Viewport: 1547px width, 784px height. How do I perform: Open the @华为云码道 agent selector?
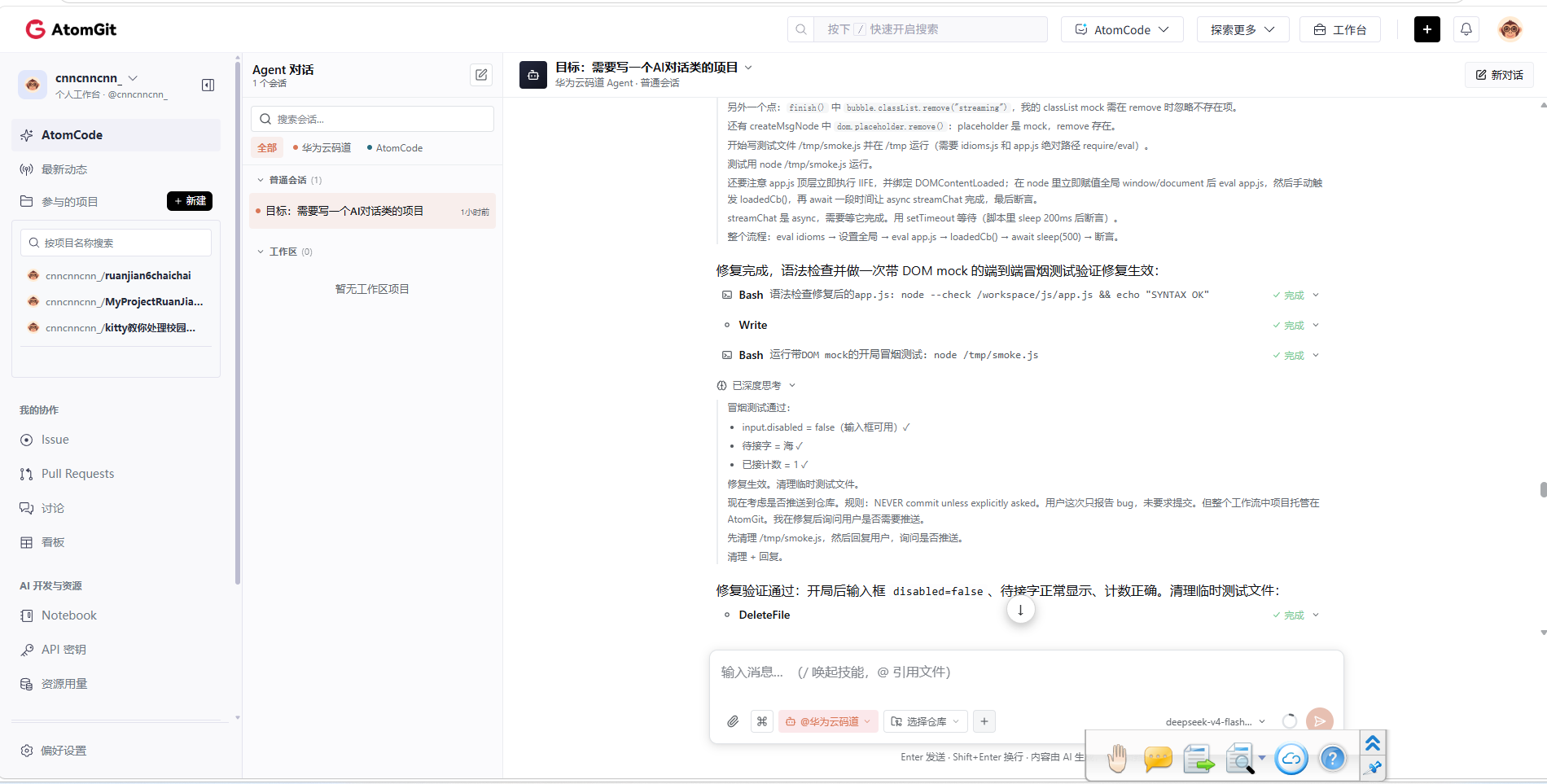pos(827,721)
